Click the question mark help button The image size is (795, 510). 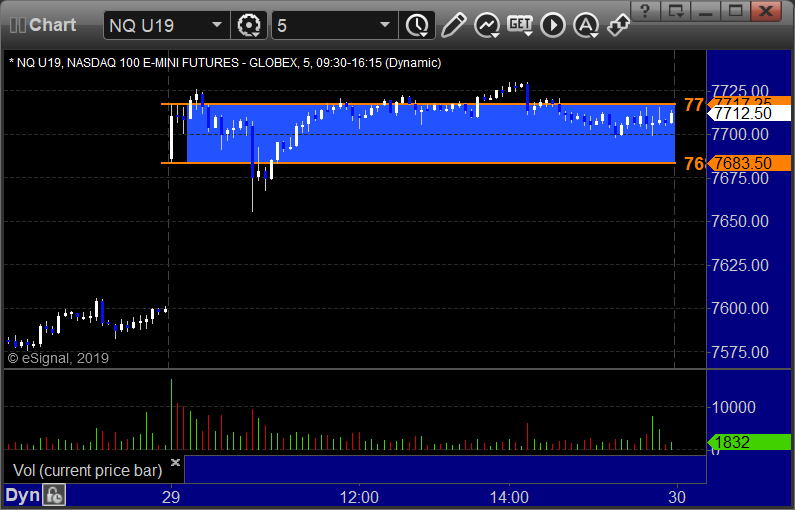(x=645, y=11)
